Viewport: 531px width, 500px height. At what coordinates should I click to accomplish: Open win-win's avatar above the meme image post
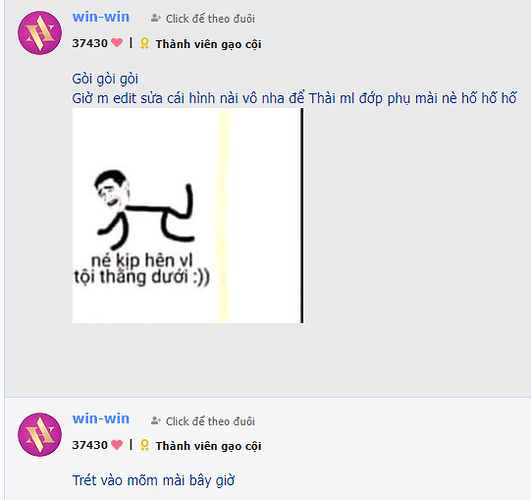pyautogui.click(x=40, y=33)
